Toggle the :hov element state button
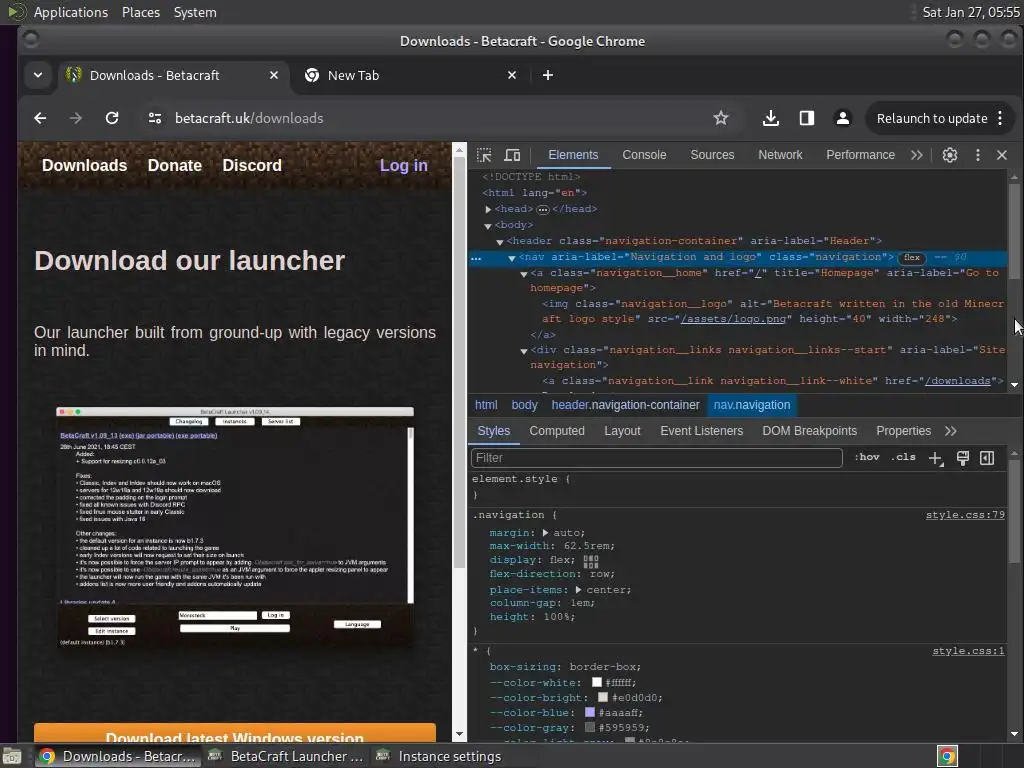Viewport: 1024px width, 768px height. 867,457
